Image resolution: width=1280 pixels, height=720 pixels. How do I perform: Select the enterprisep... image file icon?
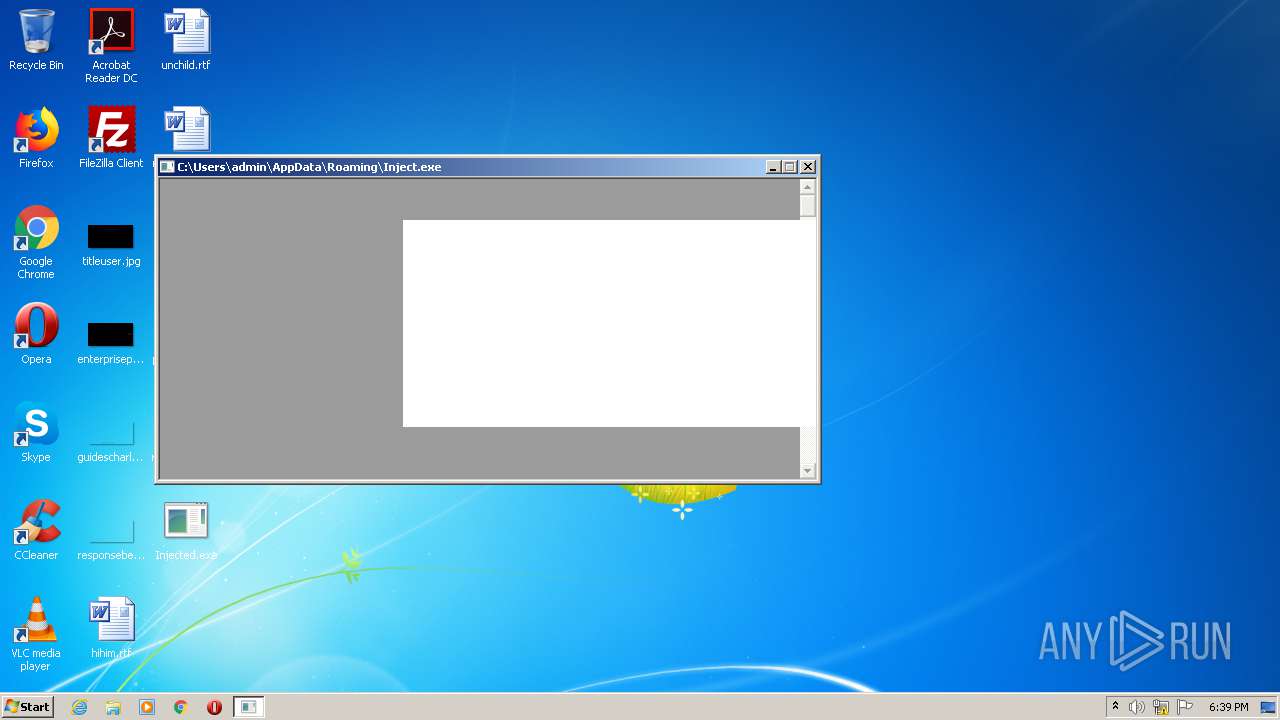111,341
